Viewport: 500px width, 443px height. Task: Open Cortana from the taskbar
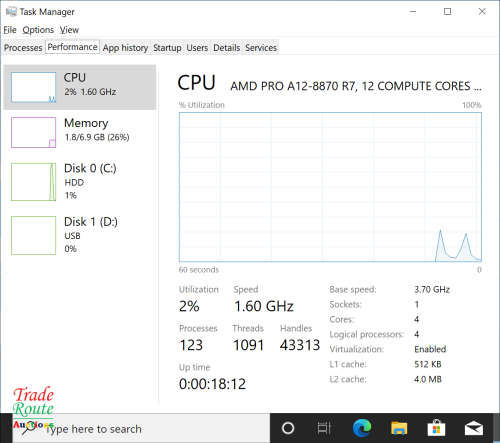pos(288,428)
